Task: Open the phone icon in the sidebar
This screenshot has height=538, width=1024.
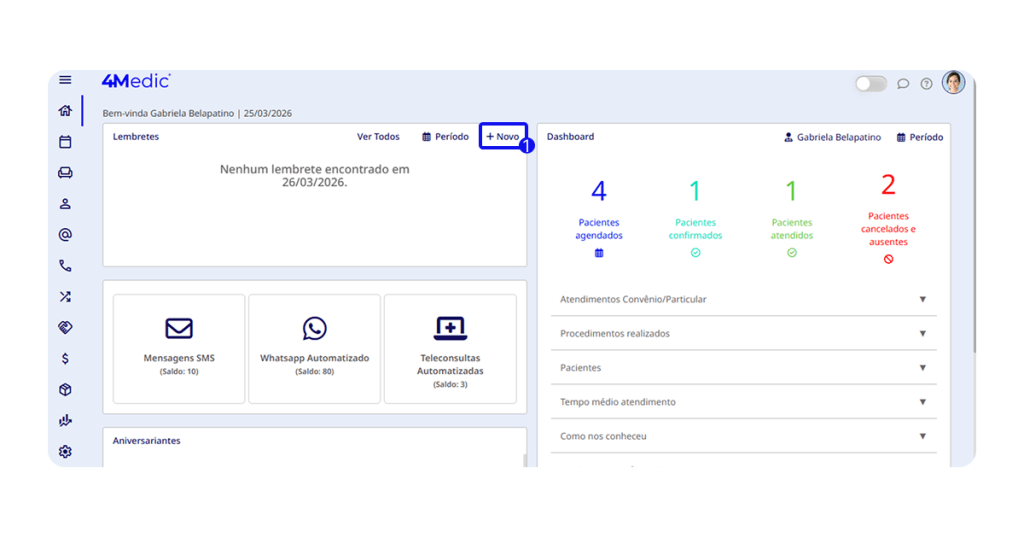Action: tap(65, 266)
